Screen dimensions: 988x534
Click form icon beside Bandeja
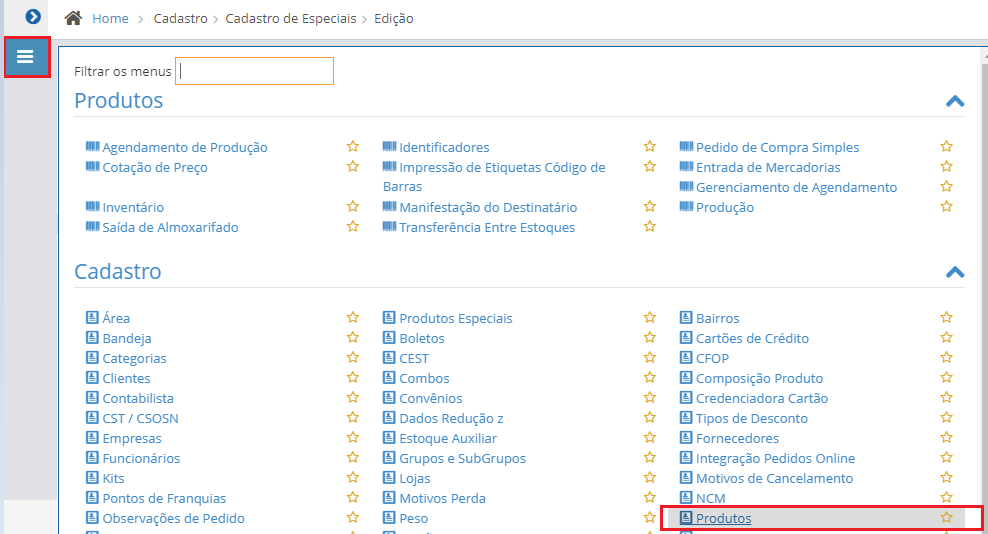(x=92, y=337)
